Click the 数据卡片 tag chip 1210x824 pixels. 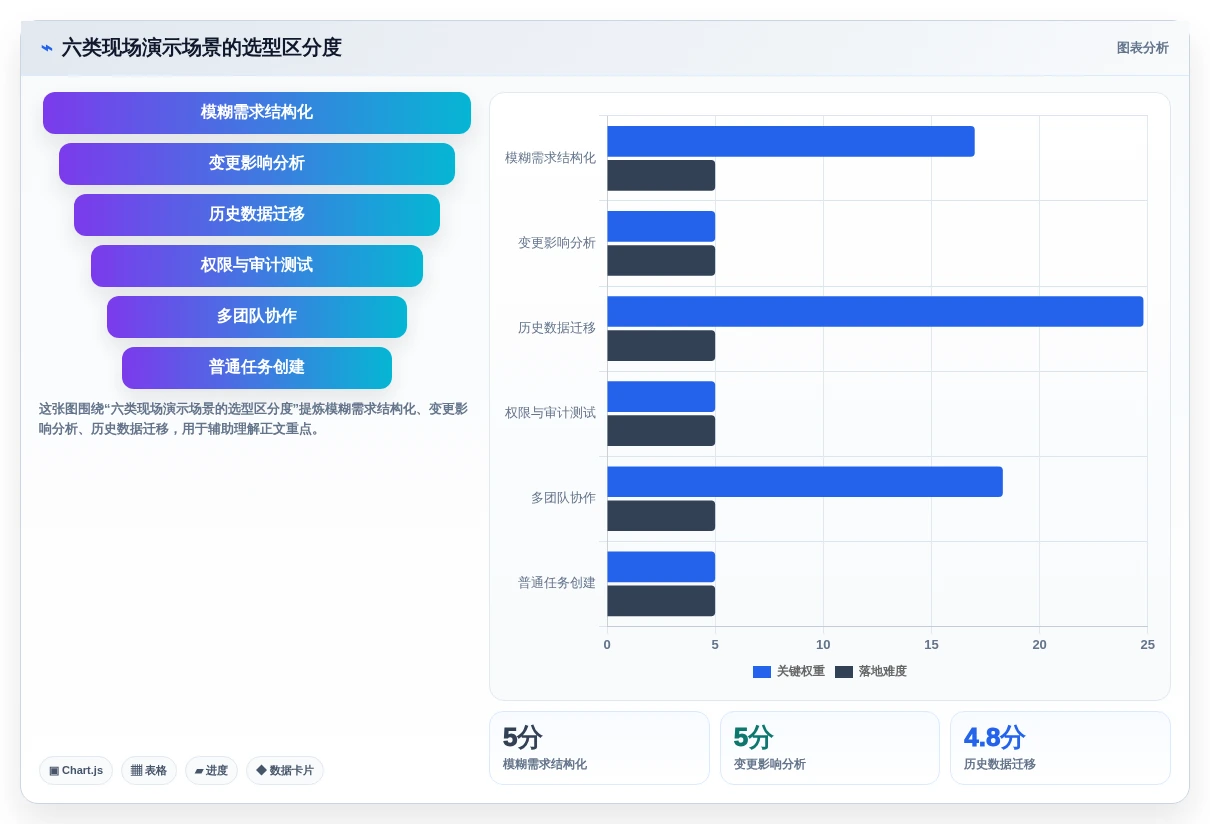pos(285,770)
